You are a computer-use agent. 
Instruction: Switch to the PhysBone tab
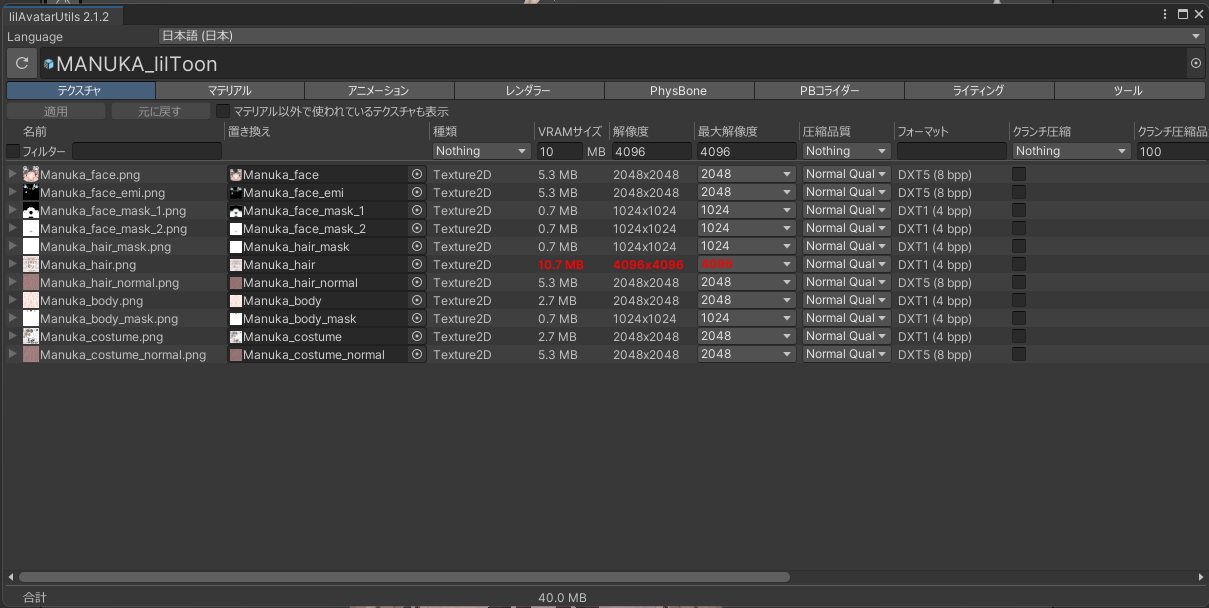678,91
